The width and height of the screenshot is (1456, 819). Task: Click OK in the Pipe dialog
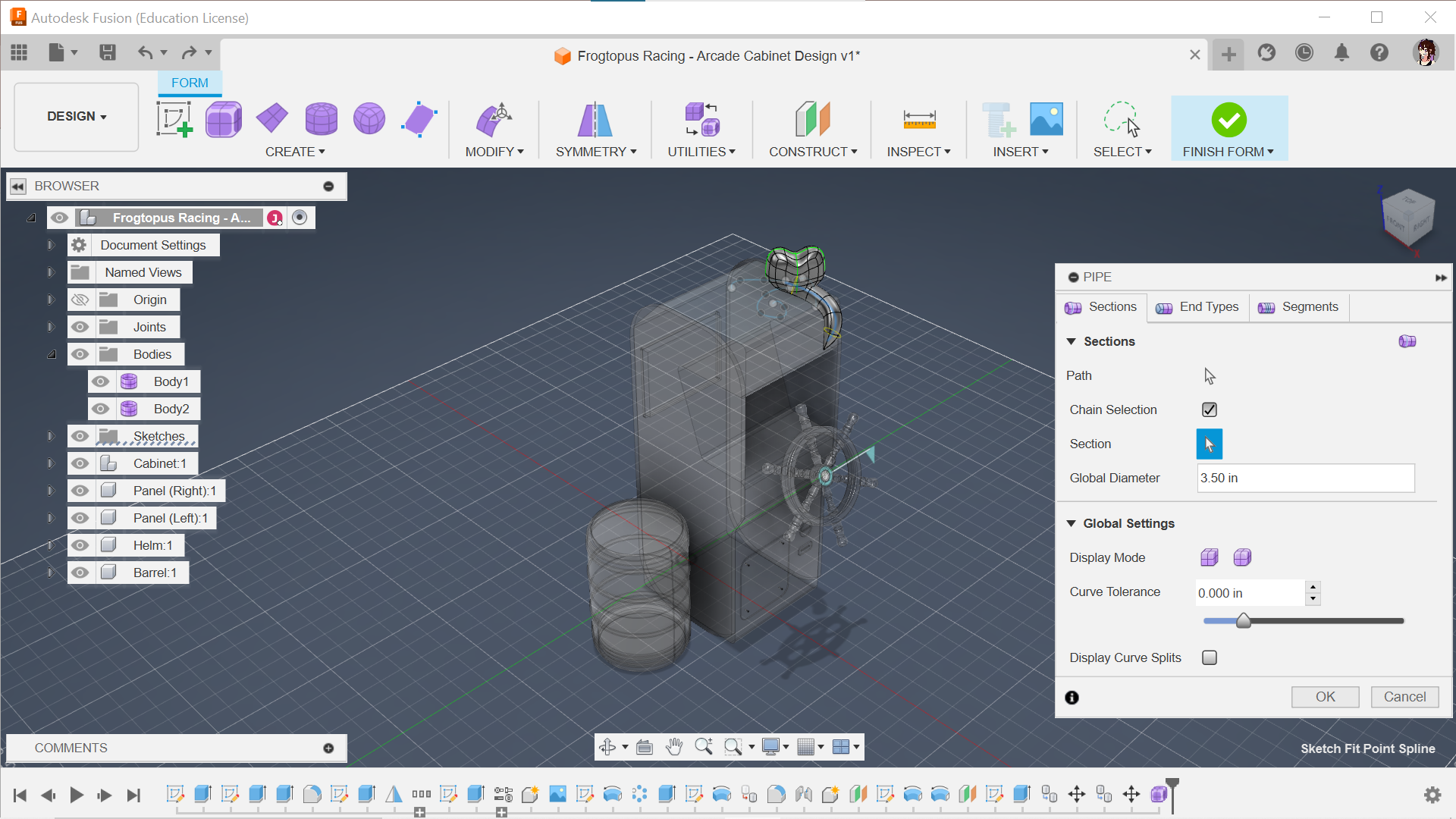click(1326, 697)
